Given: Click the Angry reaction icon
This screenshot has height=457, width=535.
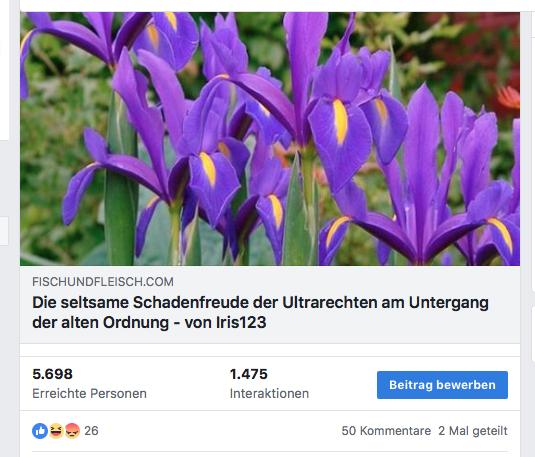Looking at the screenshot, I should tap(72, 431).
